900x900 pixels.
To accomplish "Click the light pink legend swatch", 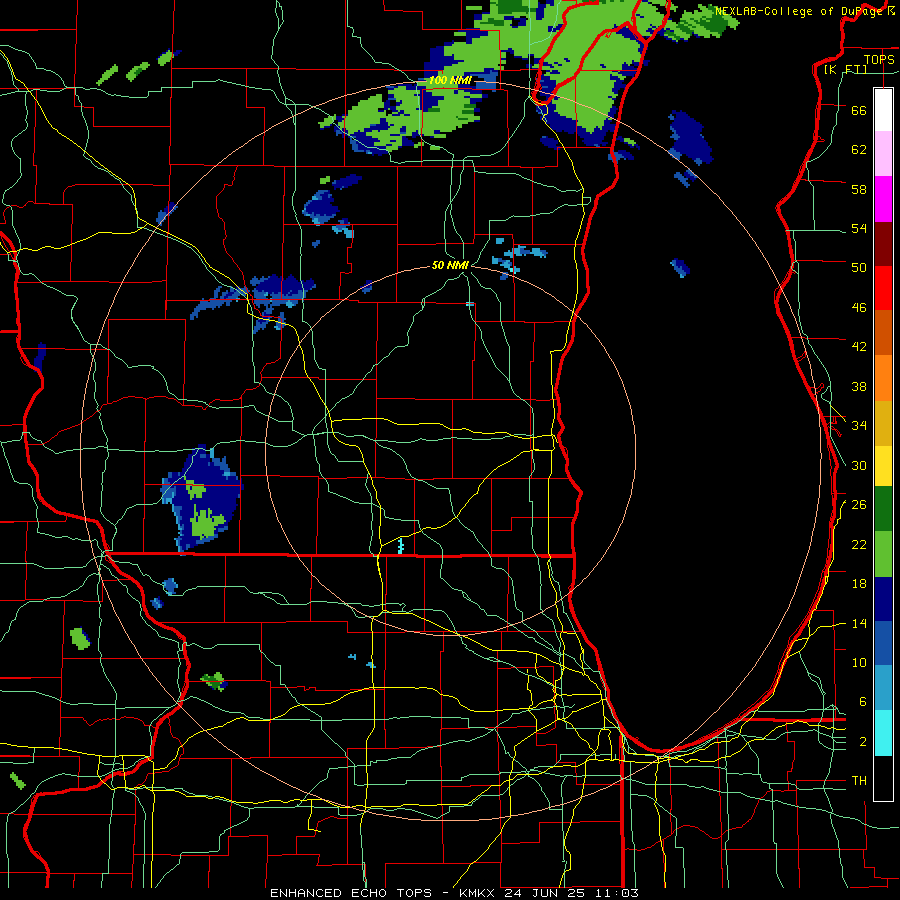I will (883, 153).
